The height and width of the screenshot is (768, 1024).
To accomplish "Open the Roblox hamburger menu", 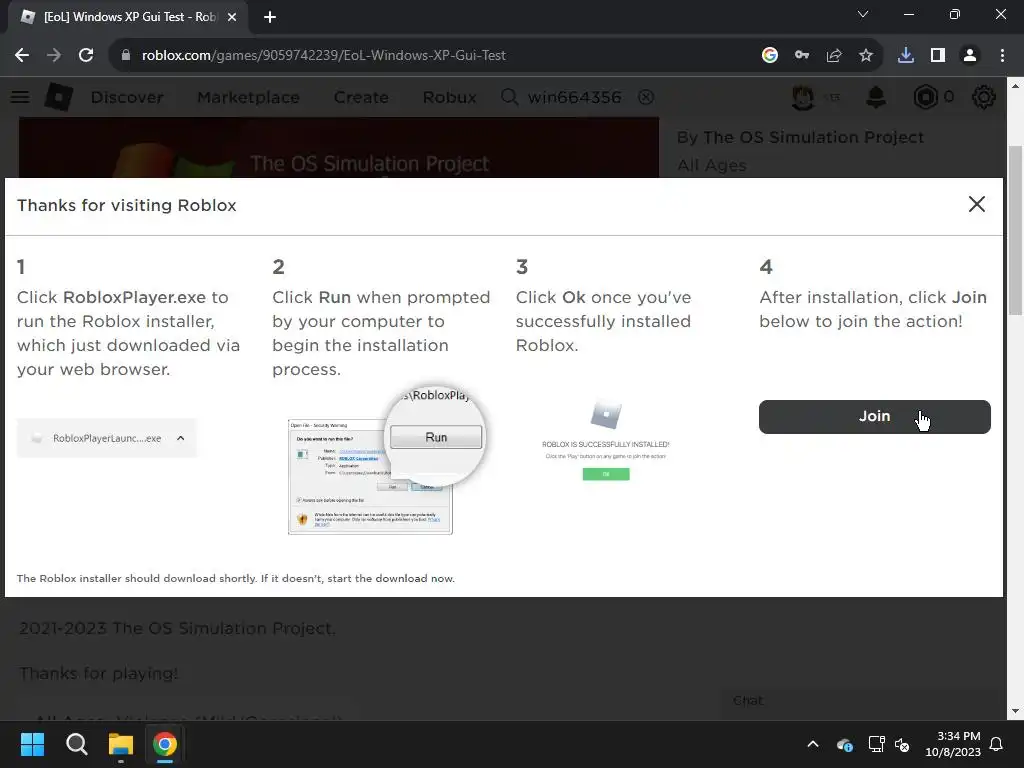I will point(20,97).
